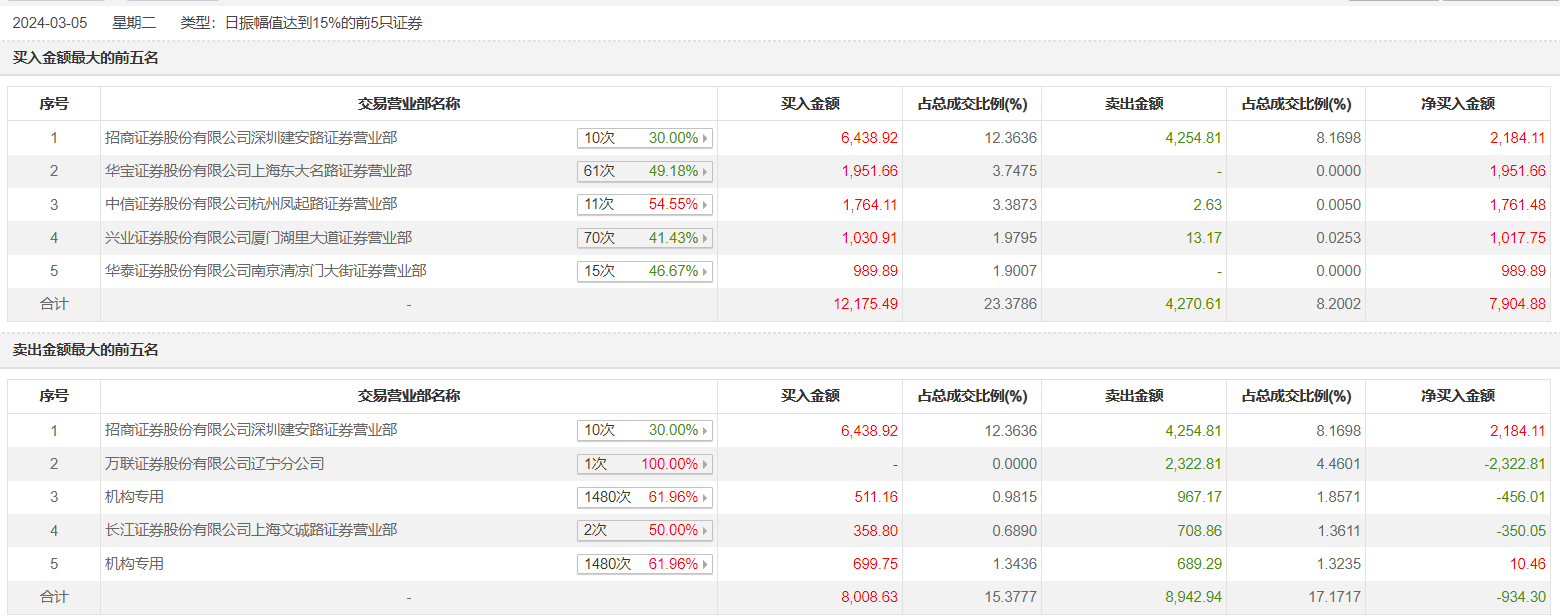The image size is (1560, 616).
Task: Open 招商证券深圳建安路 in the buy-side table
Action: [x=251, y=138]
